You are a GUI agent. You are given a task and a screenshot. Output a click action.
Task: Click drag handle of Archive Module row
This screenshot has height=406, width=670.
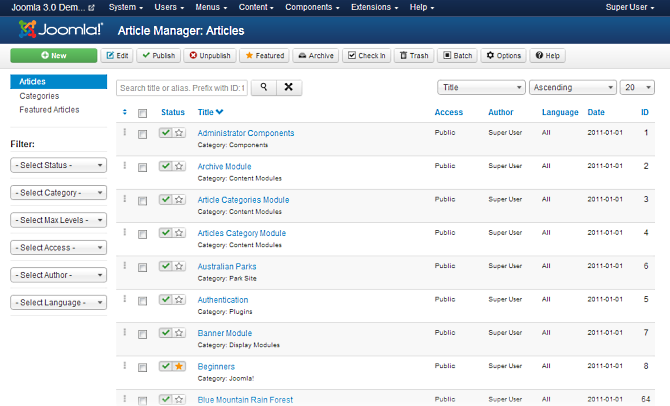[125, 165]
